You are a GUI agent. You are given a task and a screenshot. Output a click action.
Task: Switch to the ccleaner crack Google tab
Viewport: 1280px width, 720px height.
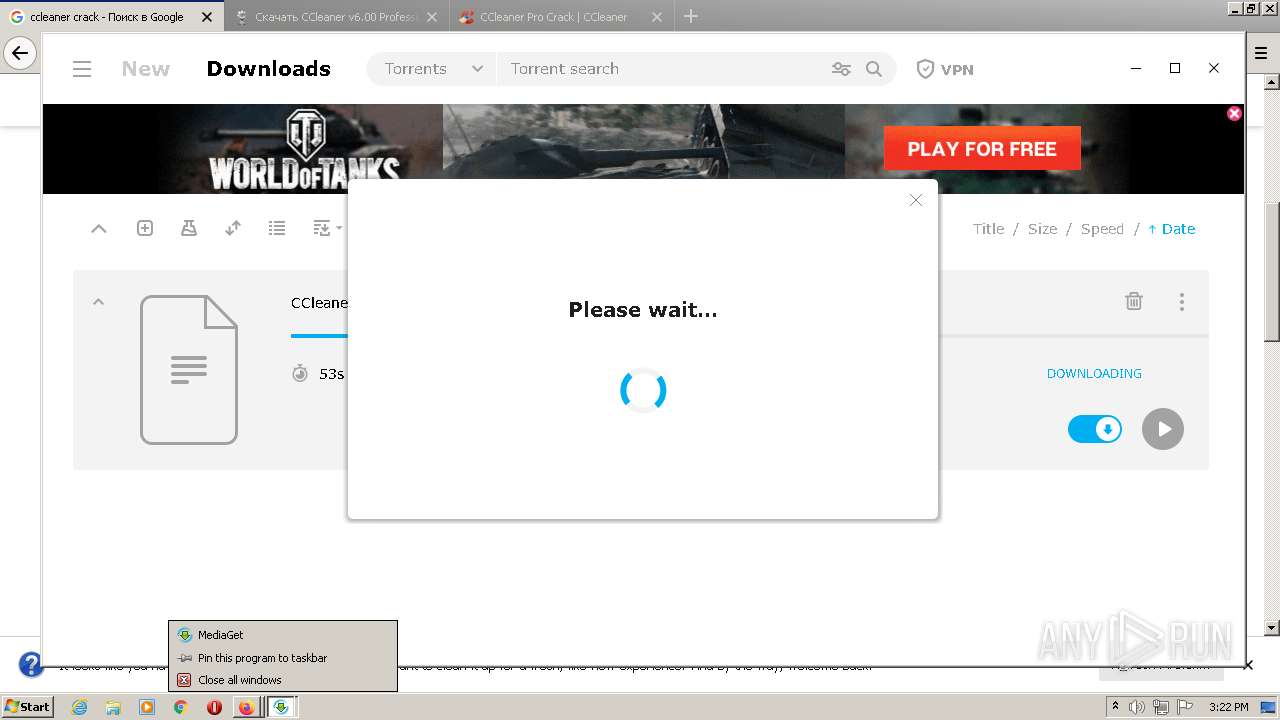[111, 17]
